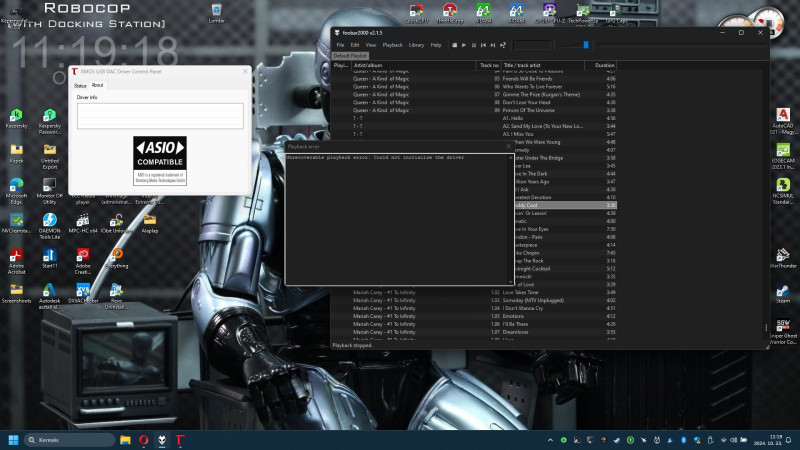Close the Playback error dialog
This screenshot has height=450, width=800.
tap(508, 146)
